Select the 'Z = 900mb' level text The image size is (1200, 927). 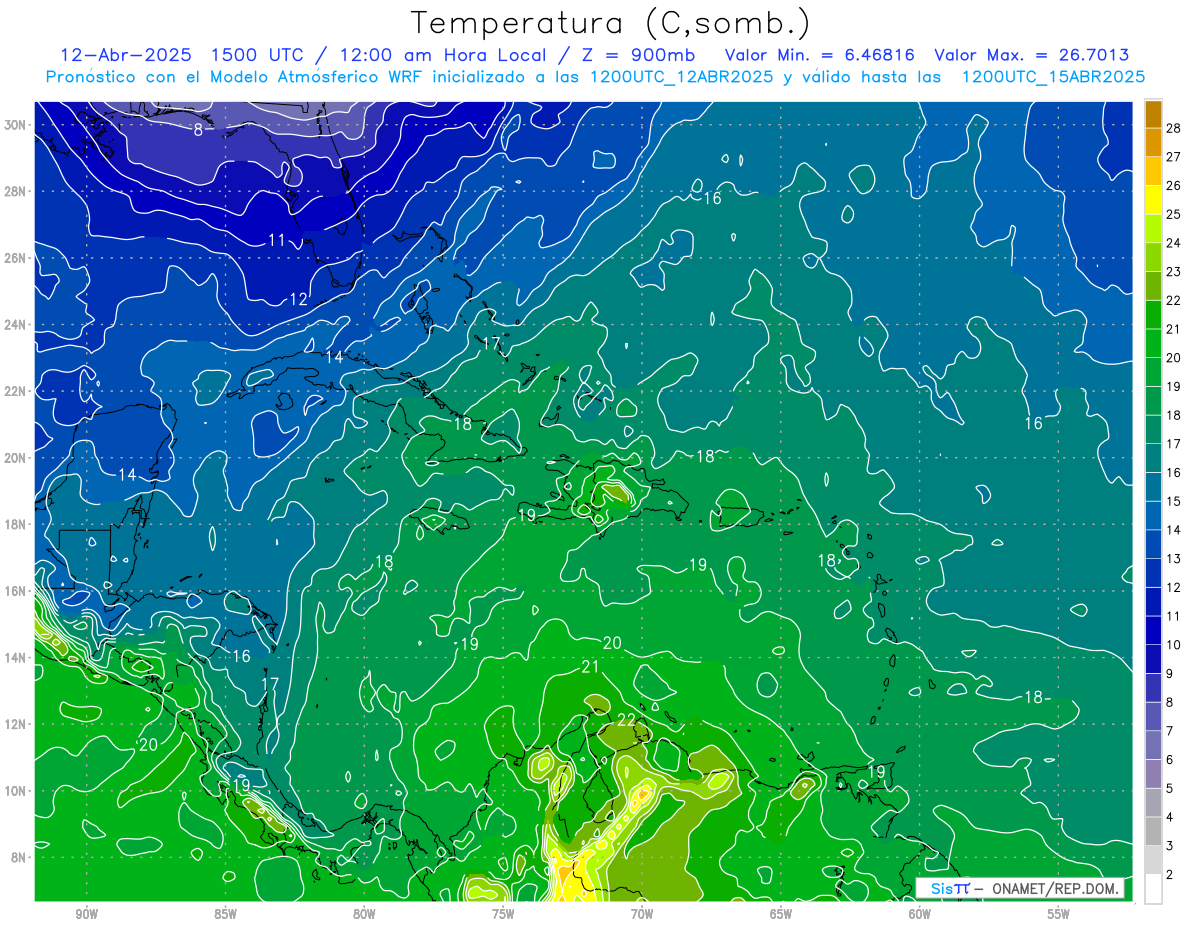click(x=638, y=55)
